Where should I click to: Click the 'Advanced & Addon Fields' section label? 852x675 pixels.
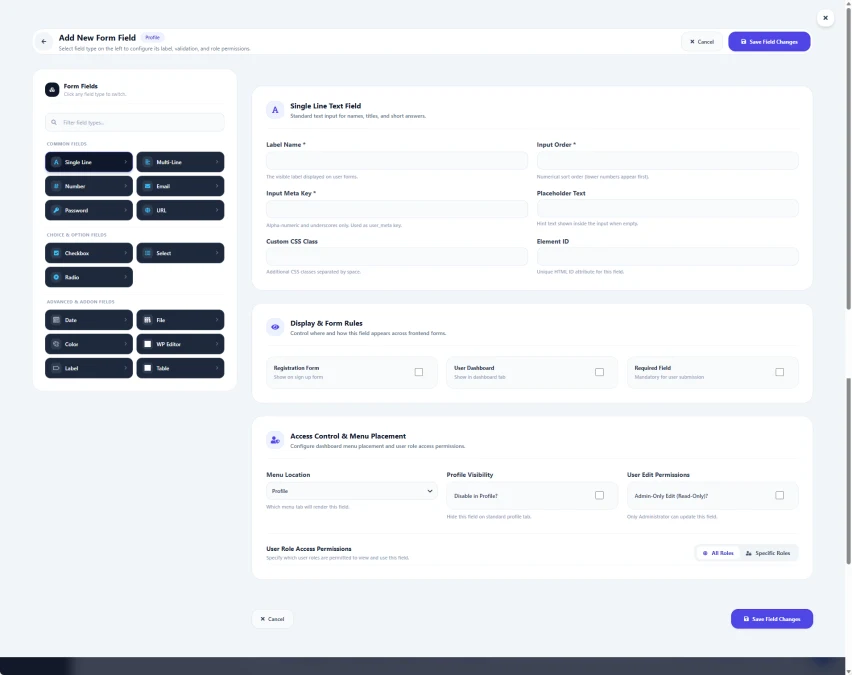coord(80,302)
